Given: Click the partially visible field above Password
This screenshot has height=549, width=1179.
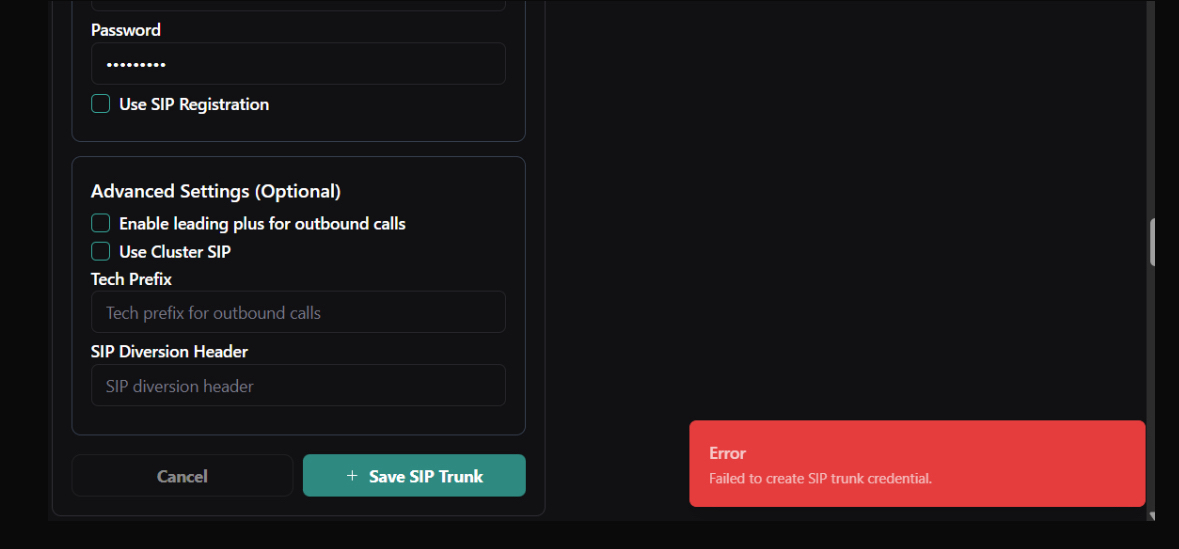Looking at the screenshot, I should (x=298, y=5).
